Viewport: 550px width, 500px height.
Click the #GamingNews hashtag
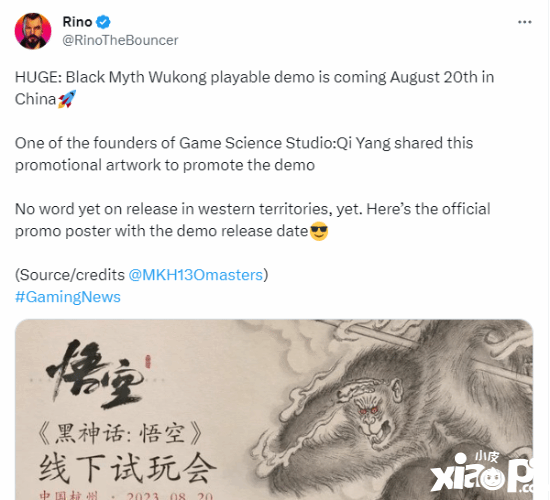click(x=68, y=297)
